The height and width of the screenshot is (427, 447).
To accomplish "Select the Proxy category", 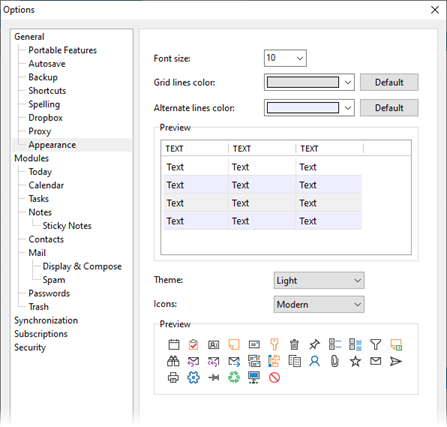I will (40, 131).
